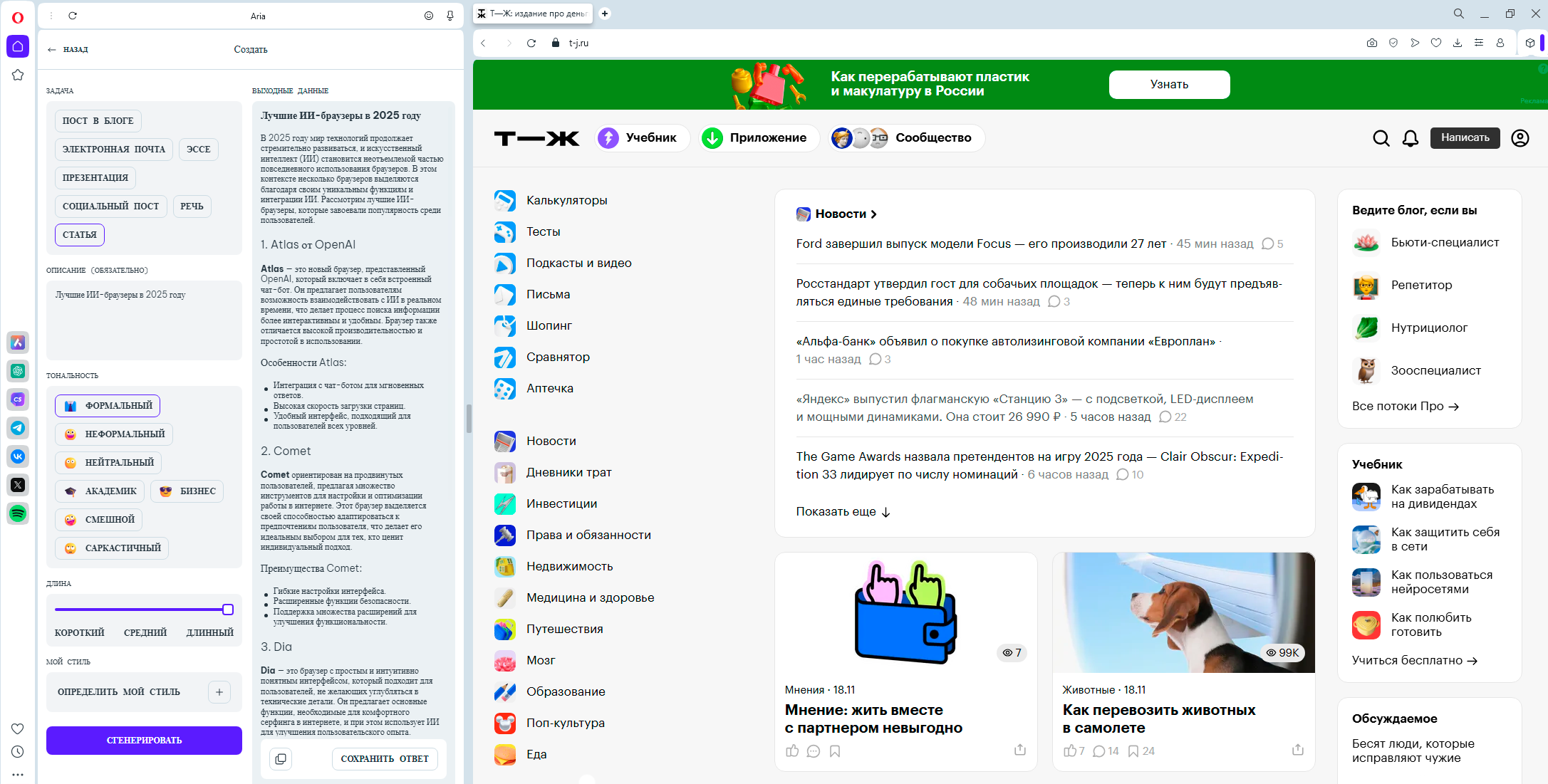Click the site search magnifier icon
The height and width of the screenshot is (784, 1548).
[x=1381, y=138]
